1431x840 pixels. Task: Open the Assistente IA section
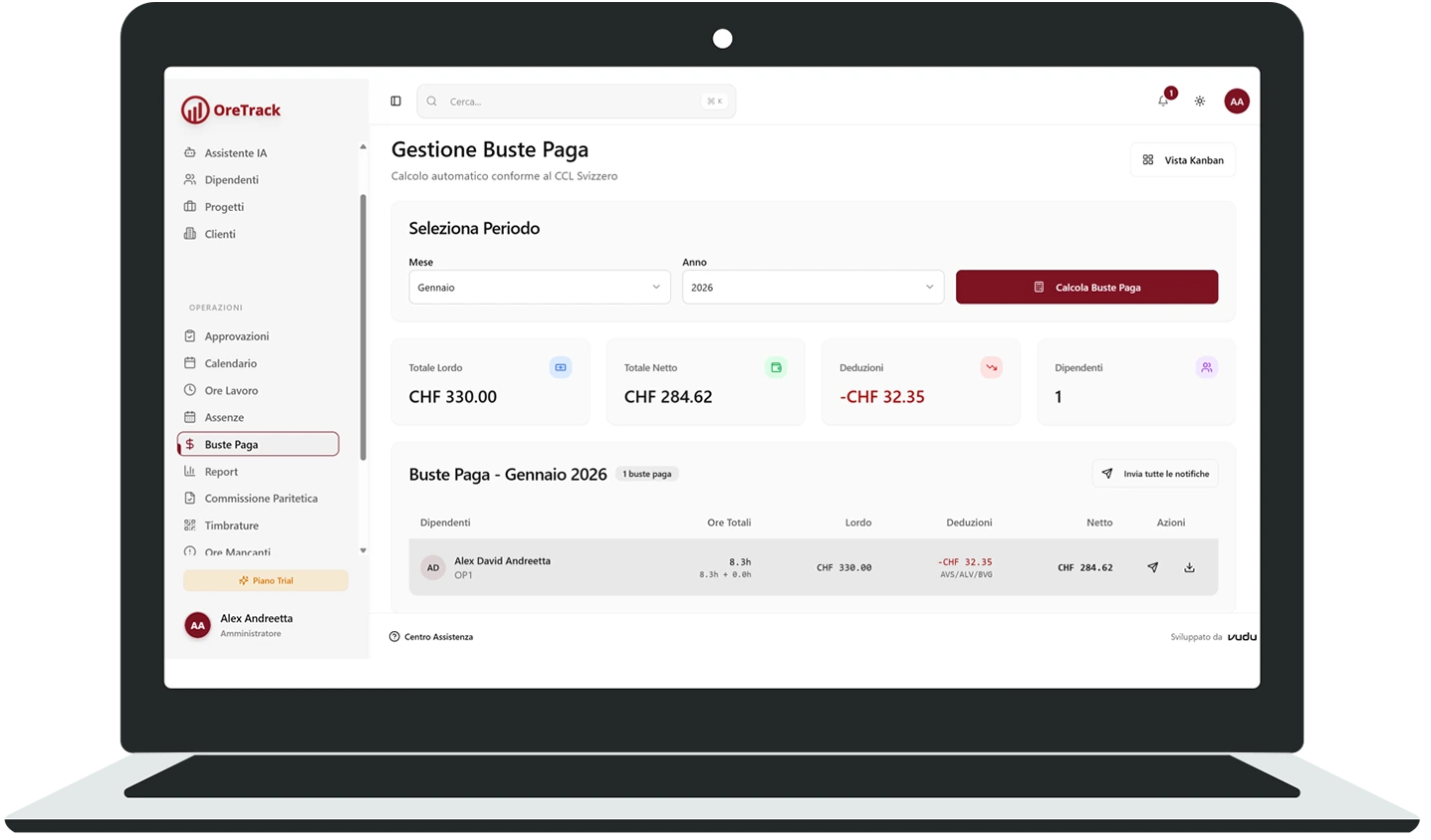(236, 152)
